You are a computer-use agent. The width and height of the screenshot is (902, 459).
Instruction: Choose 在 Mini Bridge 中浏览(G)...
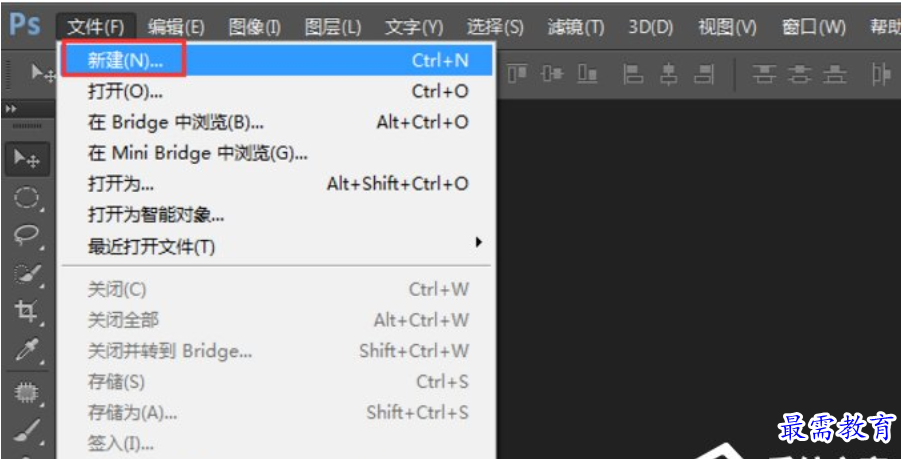pyautogui.click(x=277, y=153)
